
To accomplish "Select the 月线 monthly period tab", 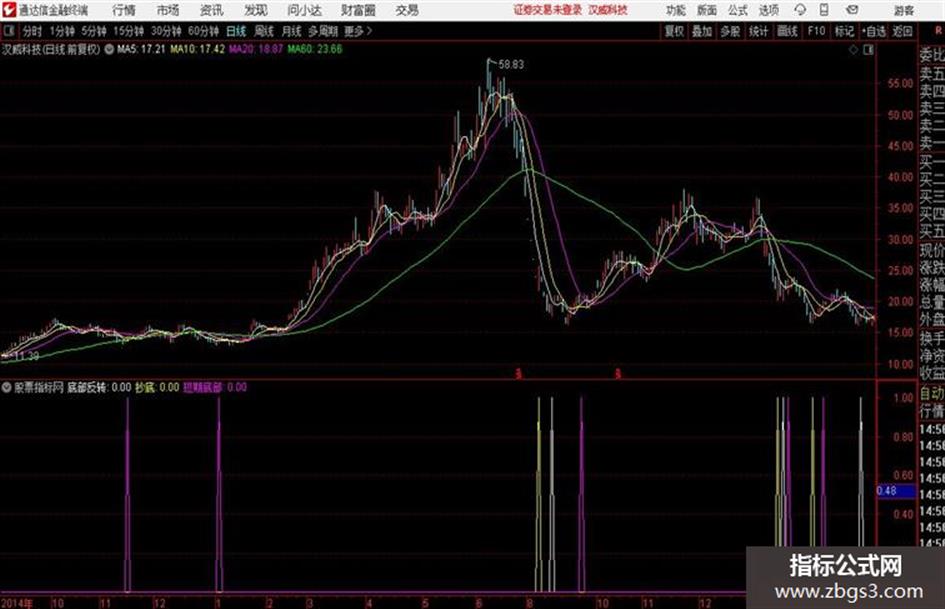I will click(x=292, y=31).
